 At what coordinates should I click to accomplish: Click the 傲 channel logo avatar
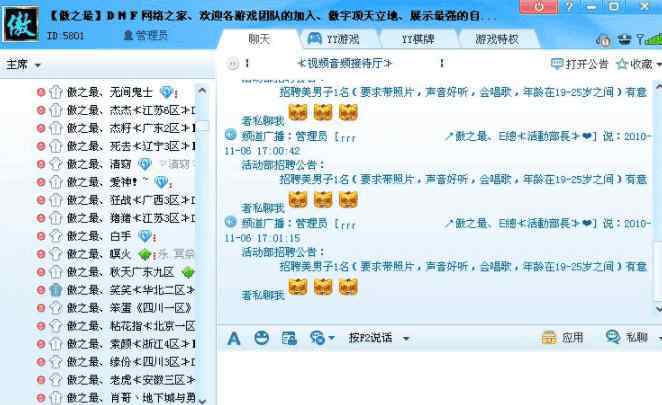point(21,24)
